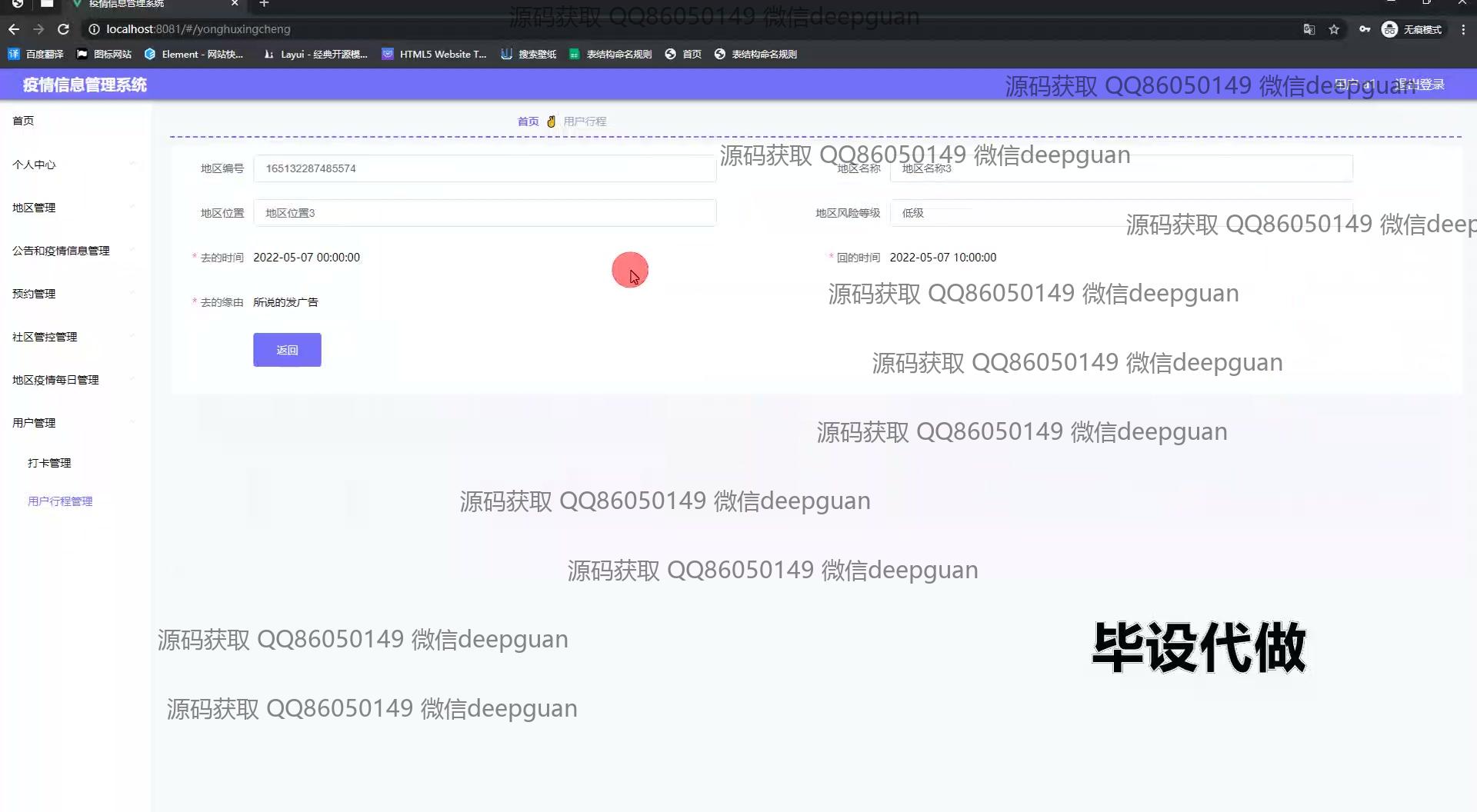Bookmark this page with the star icon
The height and width of the screenshot is (812, 1477).
pyautogui.click(x=1334, y=29)
